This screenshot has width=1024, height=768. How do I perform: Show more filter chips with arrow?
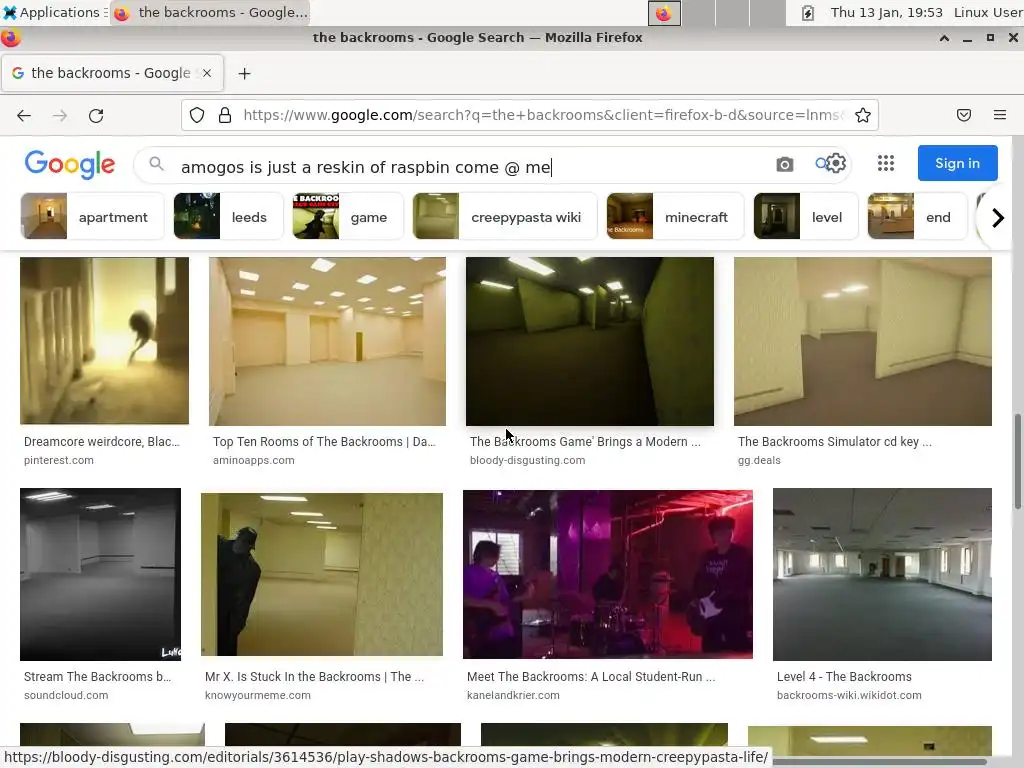point(997,217)
